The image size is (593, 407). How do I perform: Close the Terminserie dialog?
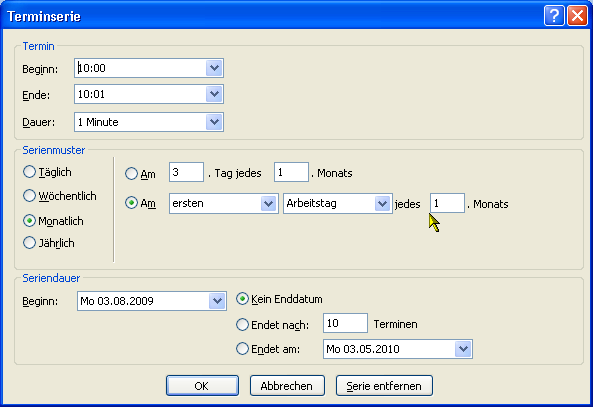pyautogui.click(x=577, y=16)
